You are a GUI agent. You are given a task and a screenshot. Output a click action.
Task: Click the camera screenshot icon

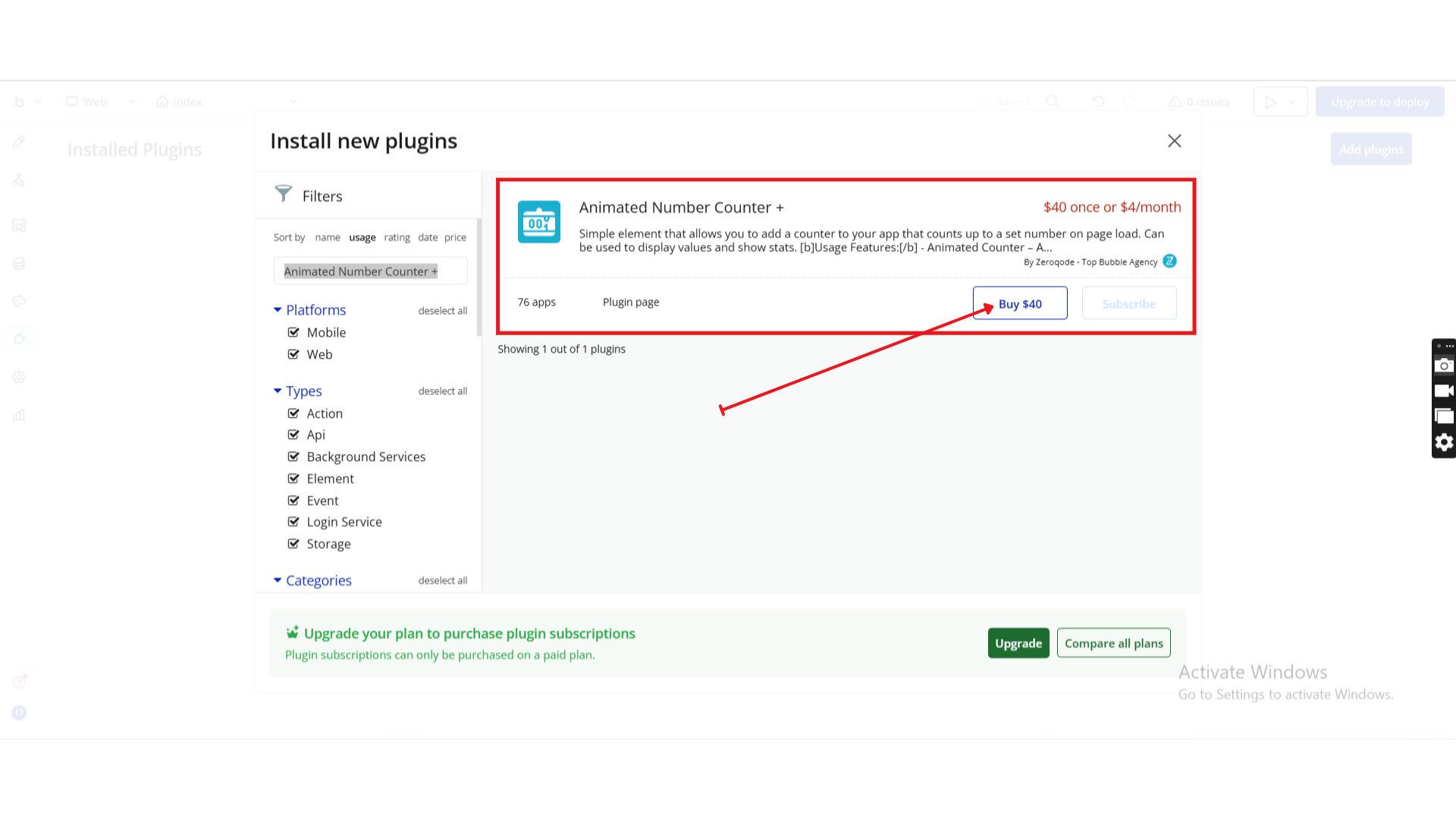coord(1444,366)
